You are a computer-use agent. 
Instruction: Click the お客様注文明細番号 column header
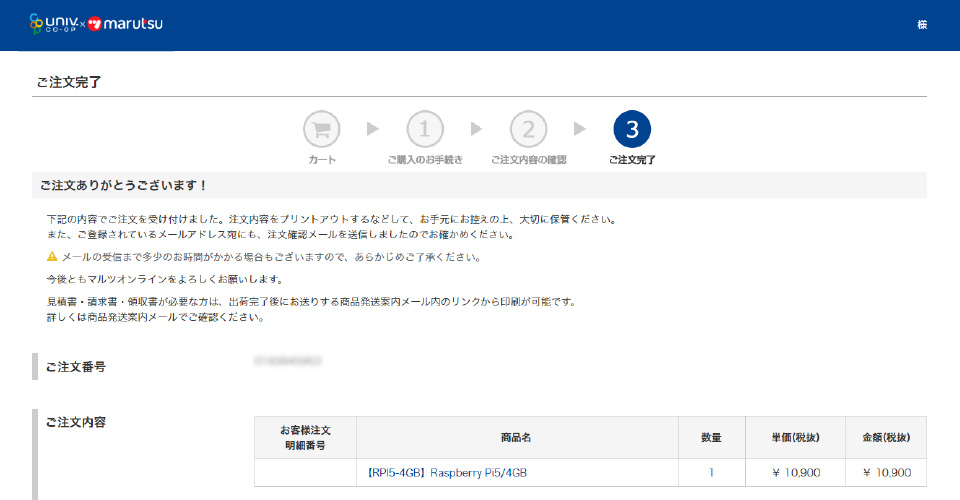[x=306, y=438]
